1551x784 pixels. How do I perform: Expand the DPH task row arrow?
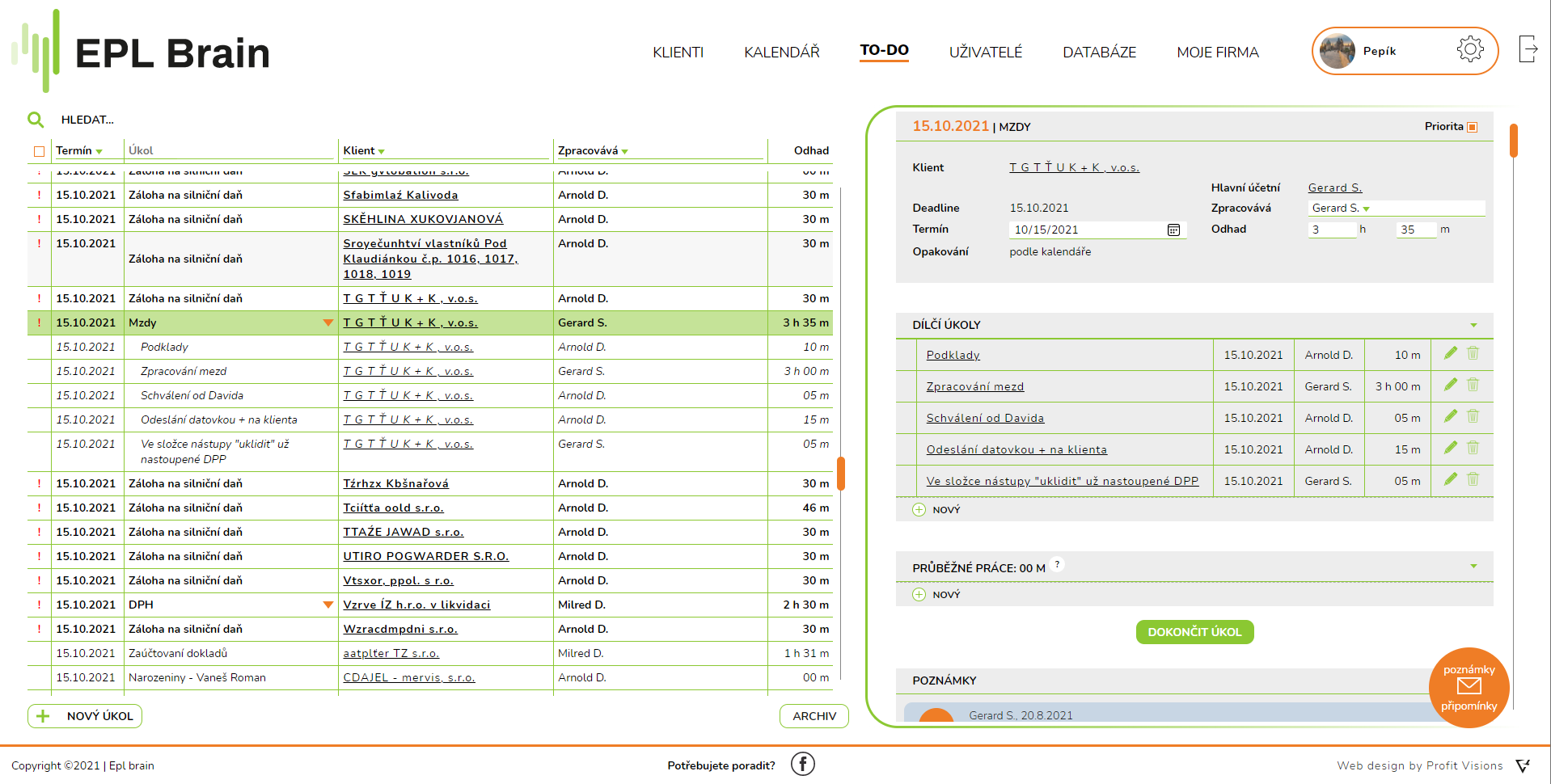tap(328, 605)
